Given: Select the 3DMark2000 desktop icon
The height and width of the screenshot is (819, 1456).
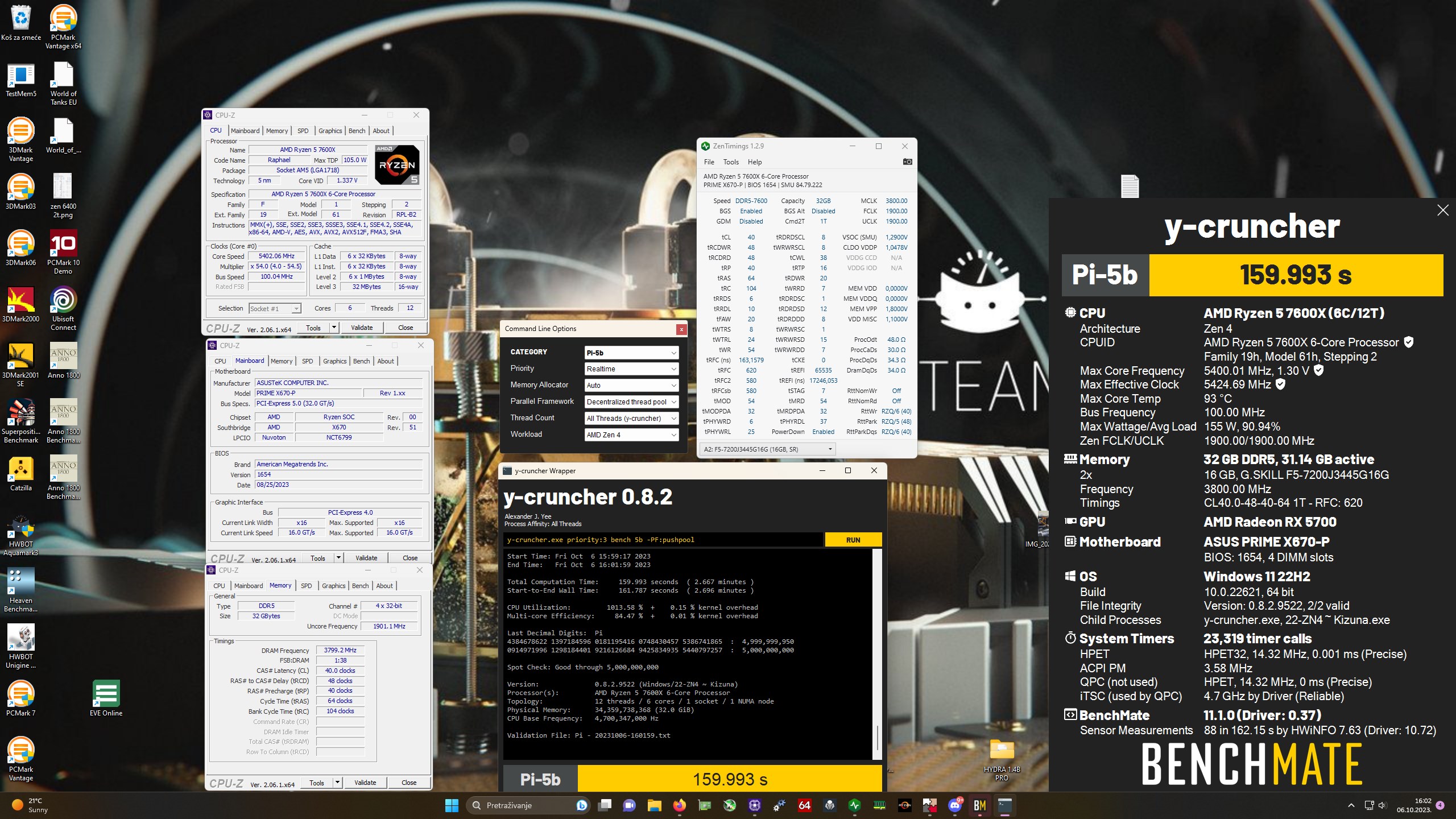Looking at the screenshot, I should coord(21,305).
